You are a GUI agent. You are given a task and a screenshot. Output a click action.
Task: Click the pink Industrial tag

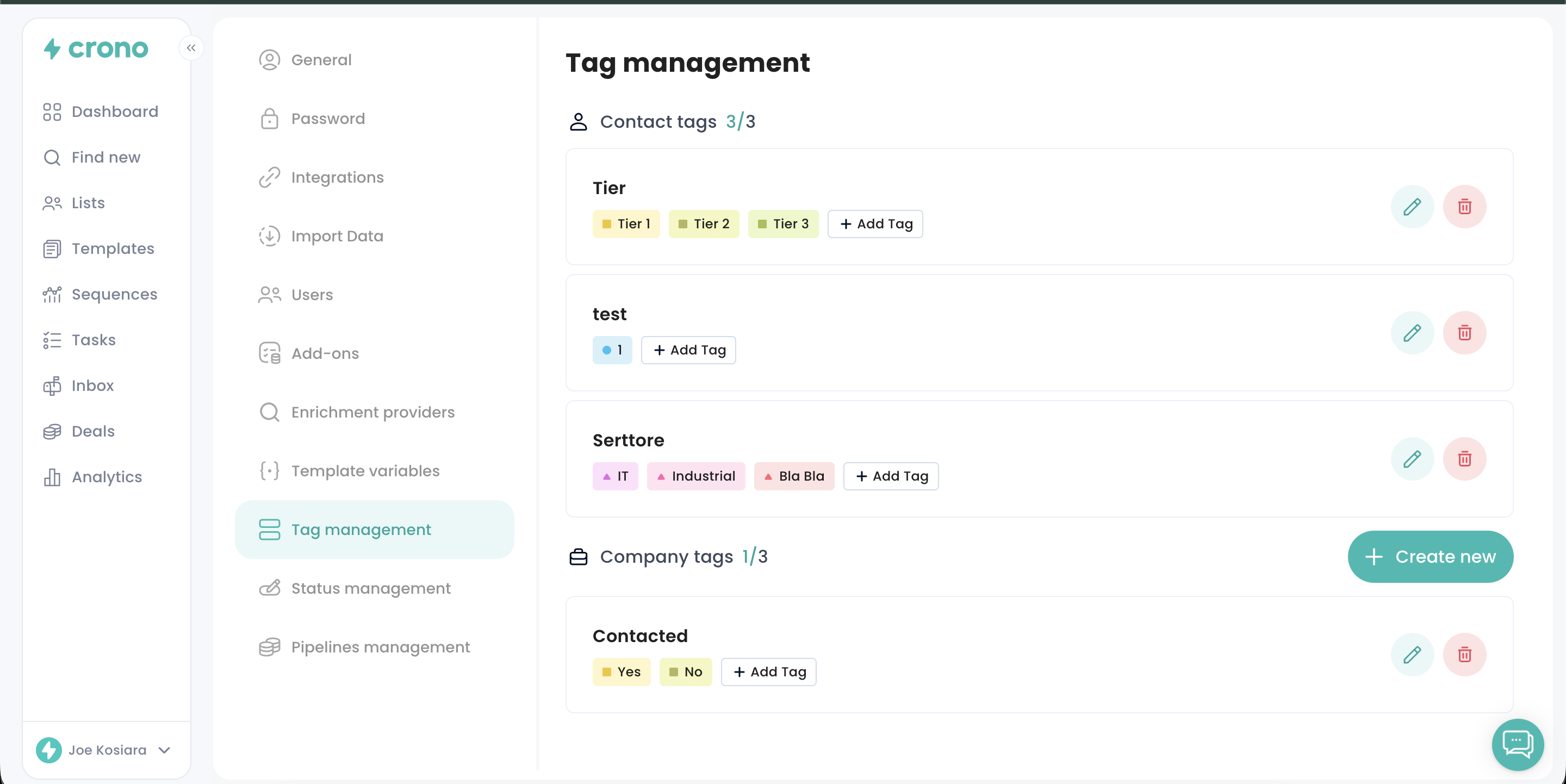tap(695, 476)
